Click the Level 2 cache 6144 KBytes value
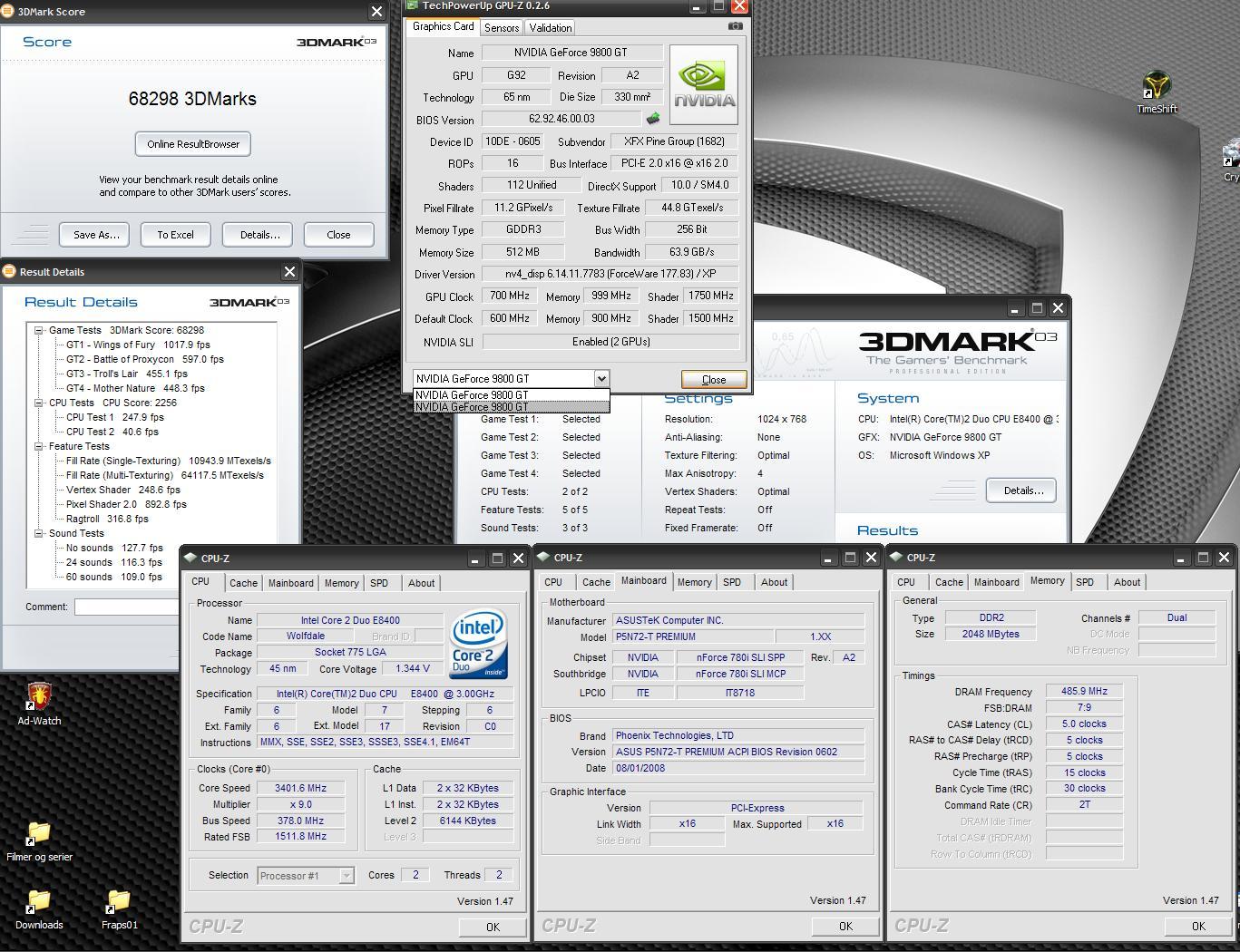Viewport: 1240px width, 952px height. [x=467, y=821]
